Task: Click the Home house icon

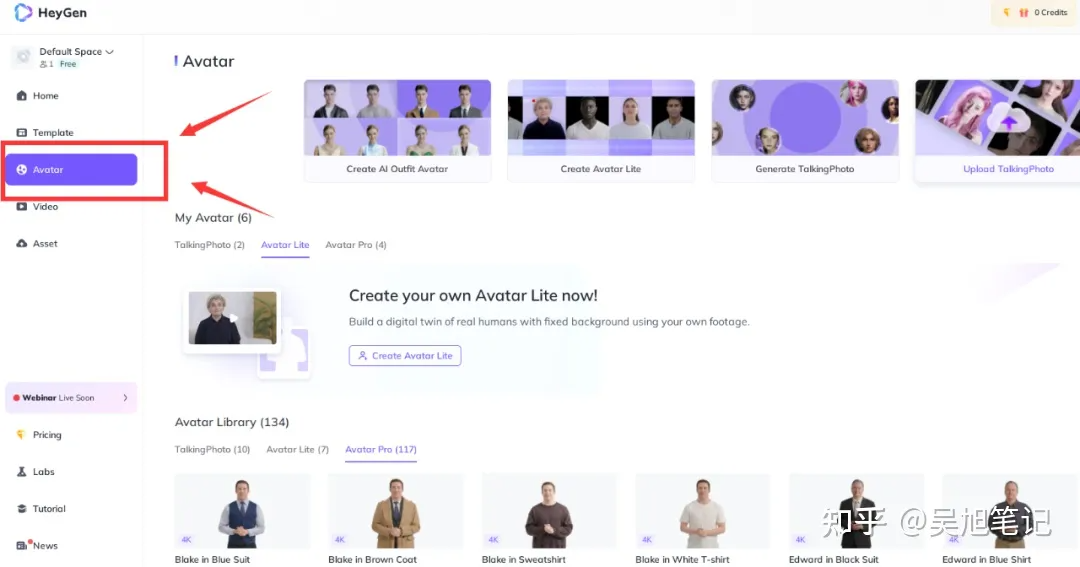Action: pos(22,96)
